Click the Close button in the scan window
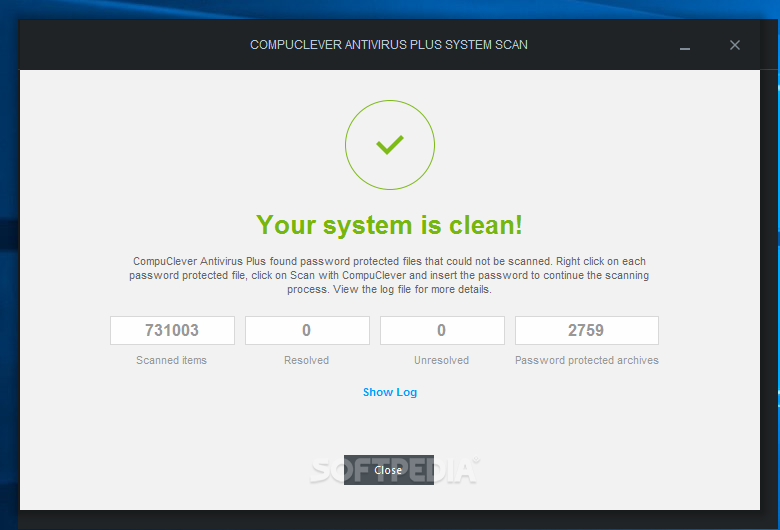This screenshot has width=780, height=530. [x=389, y=470]
